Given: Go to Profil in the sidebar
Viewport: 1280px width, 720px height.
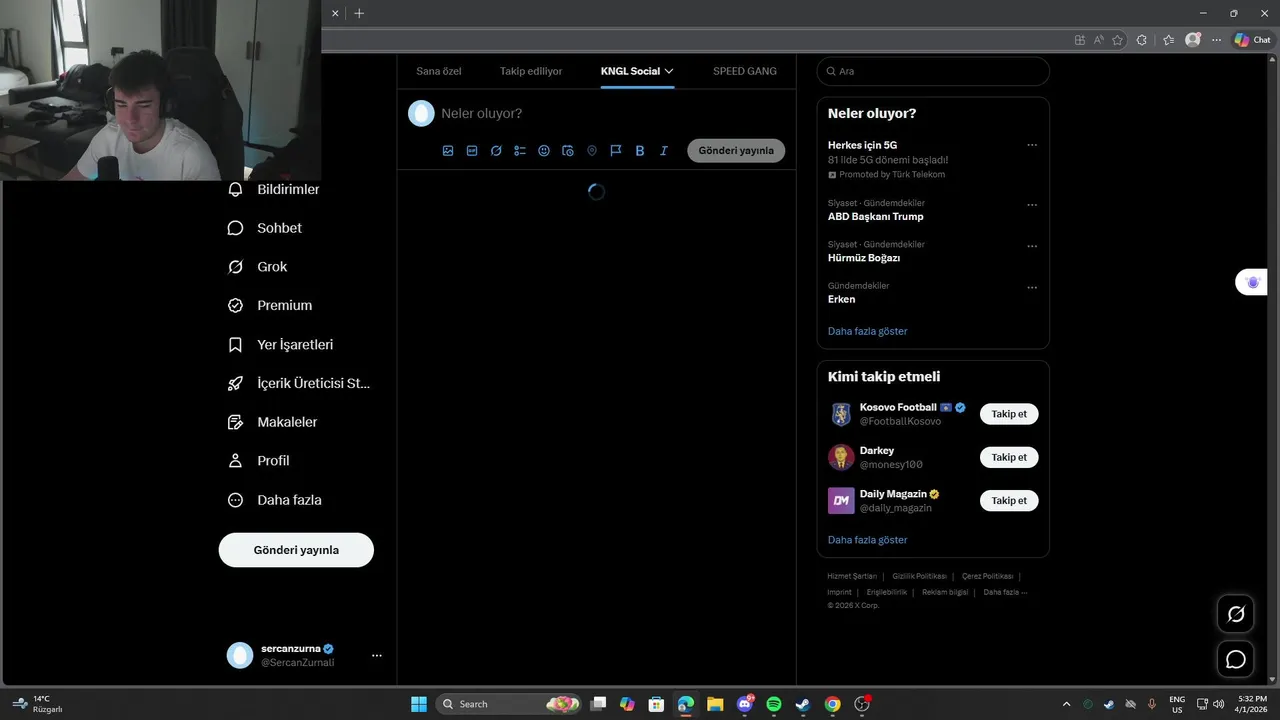Looking at the screenshot, I should [x=260, y=461].
